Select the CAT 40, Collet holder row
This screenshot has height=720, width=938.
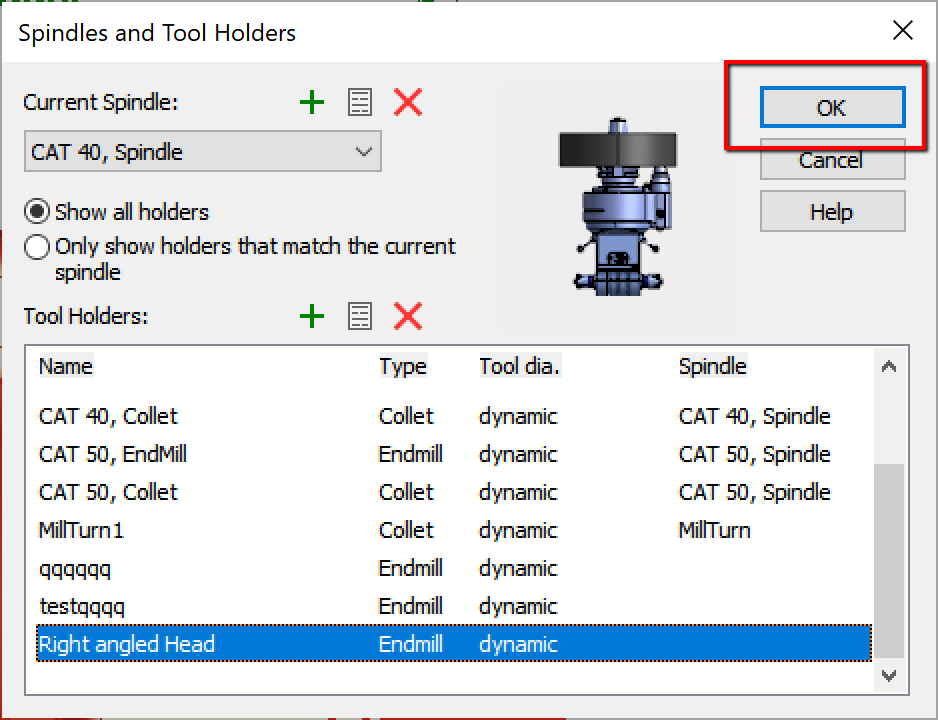point(454,416)
